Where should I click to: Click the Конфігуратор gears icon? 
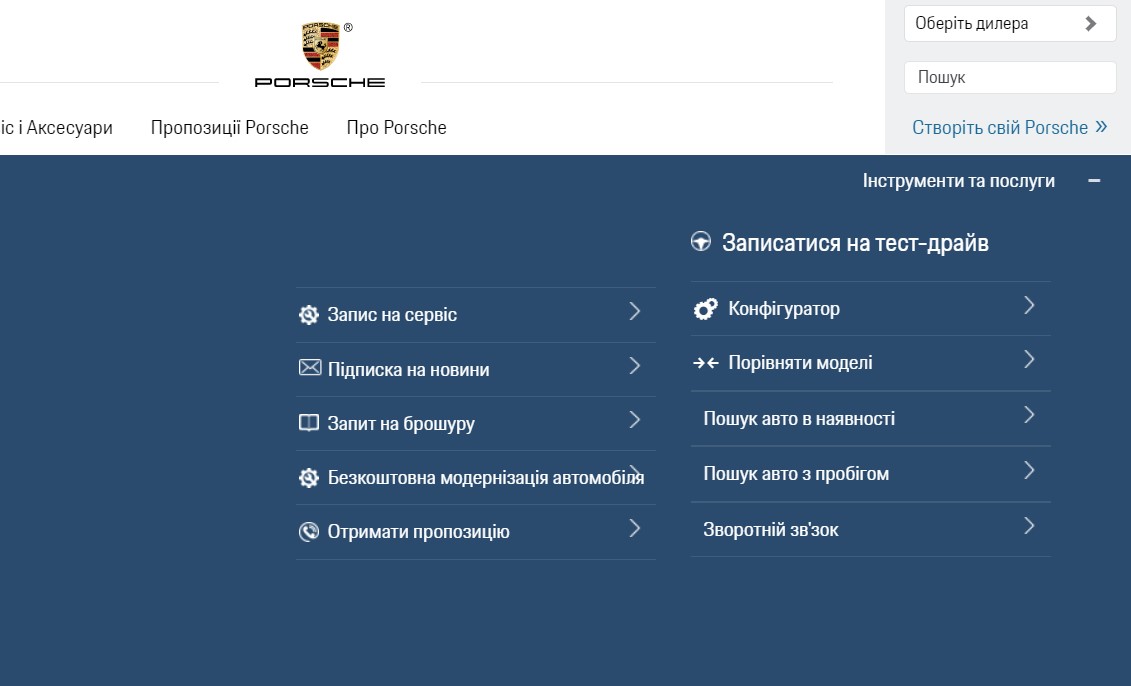pyautogui.click(x=705, y=309)
